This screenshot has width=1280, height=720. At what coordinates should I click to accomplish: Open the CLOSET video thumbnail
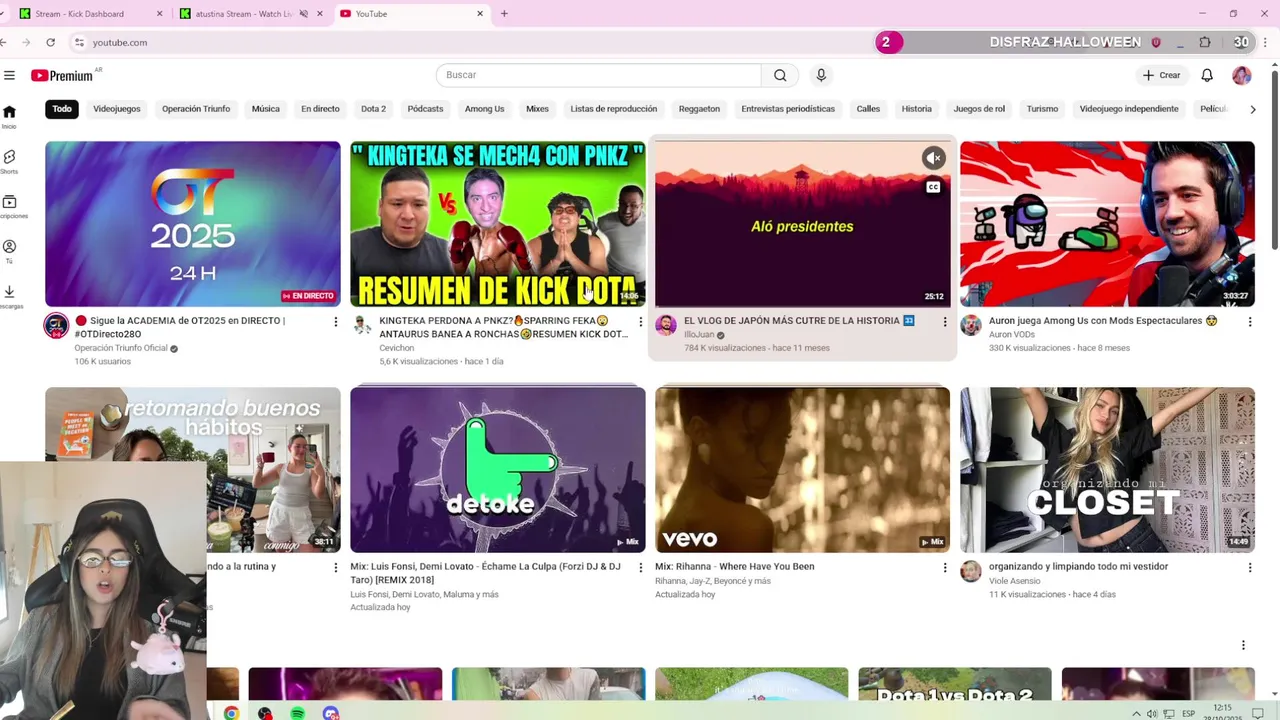[1107, 469]
